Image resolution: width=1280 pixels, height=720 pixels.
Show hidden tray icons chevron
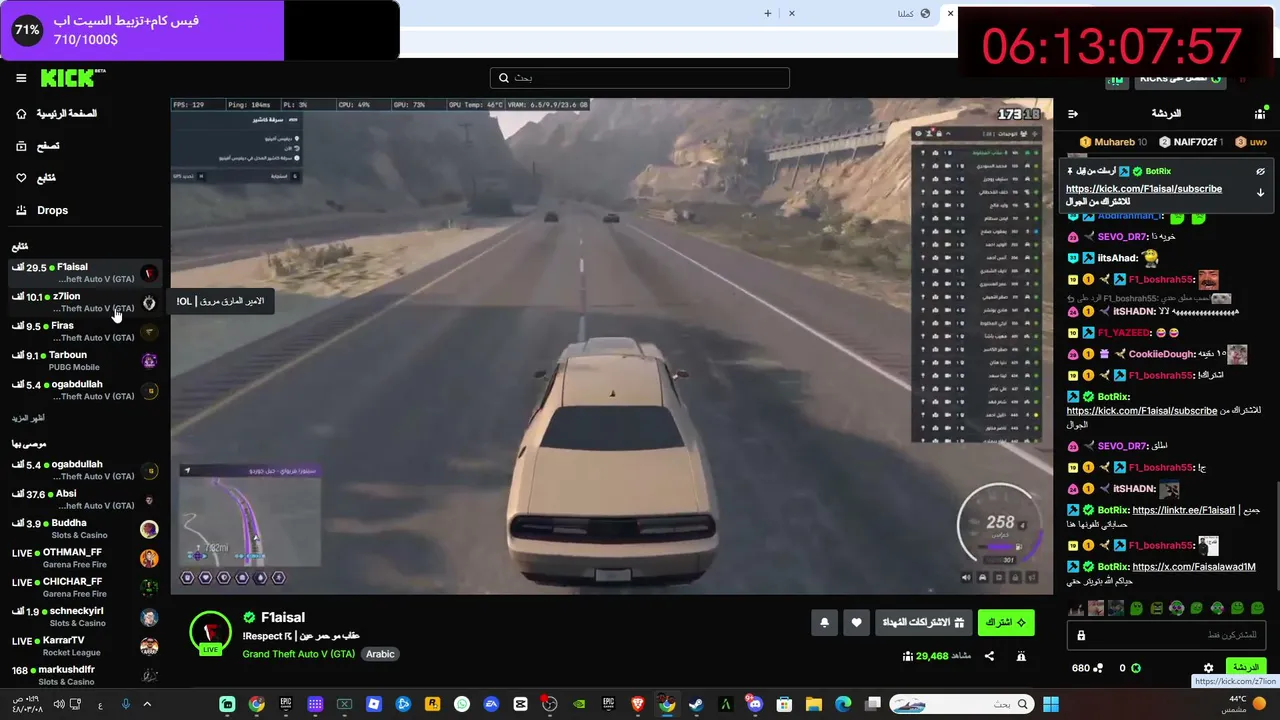point(147,704)
